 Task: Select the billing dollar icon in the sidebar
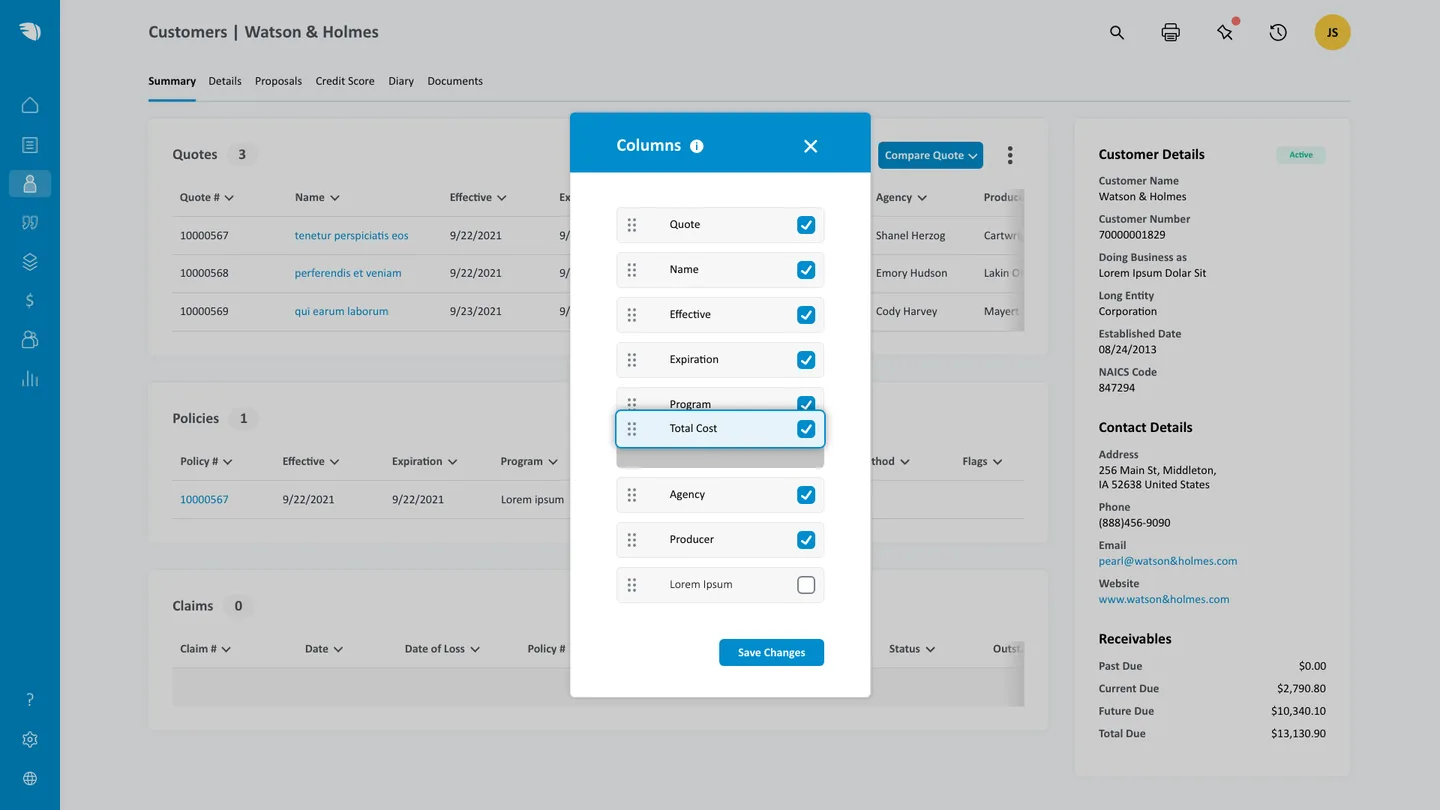point(29,300)
